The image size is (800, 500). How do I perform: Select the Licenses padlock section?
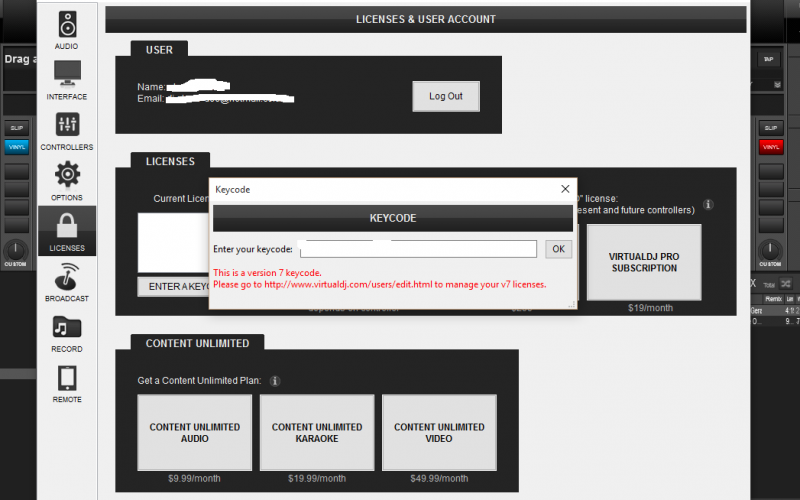coord(67,231)
